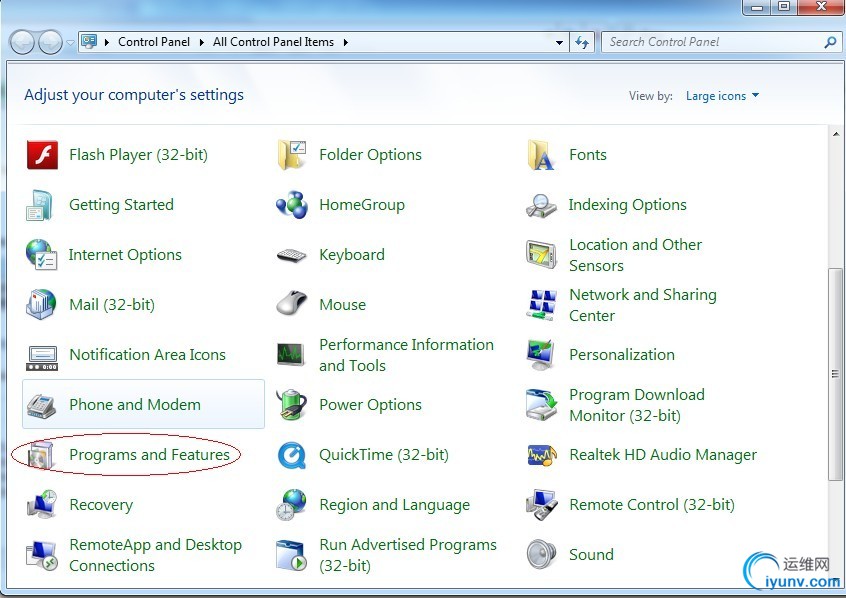Open the Realtek HD Audio Manager icon
The width and height of the screenshot is (846, 598).
click(x=541, y=455)
